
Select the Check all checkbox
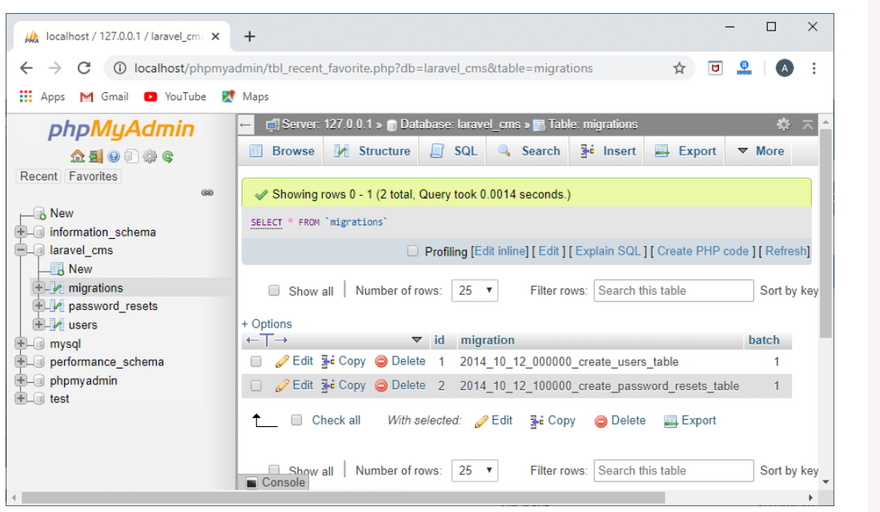coord(297,421)
